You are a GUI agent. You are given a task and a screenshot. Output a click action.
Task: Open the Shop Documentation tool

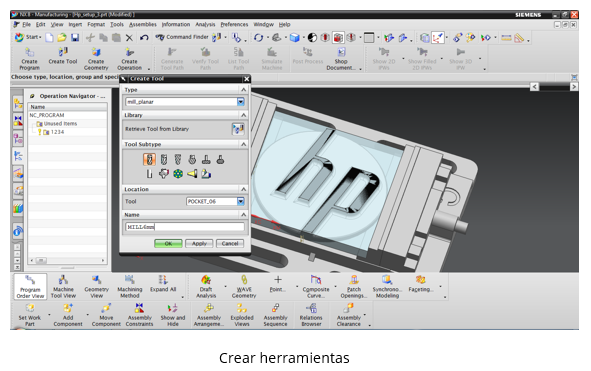(x=341, y=59)
